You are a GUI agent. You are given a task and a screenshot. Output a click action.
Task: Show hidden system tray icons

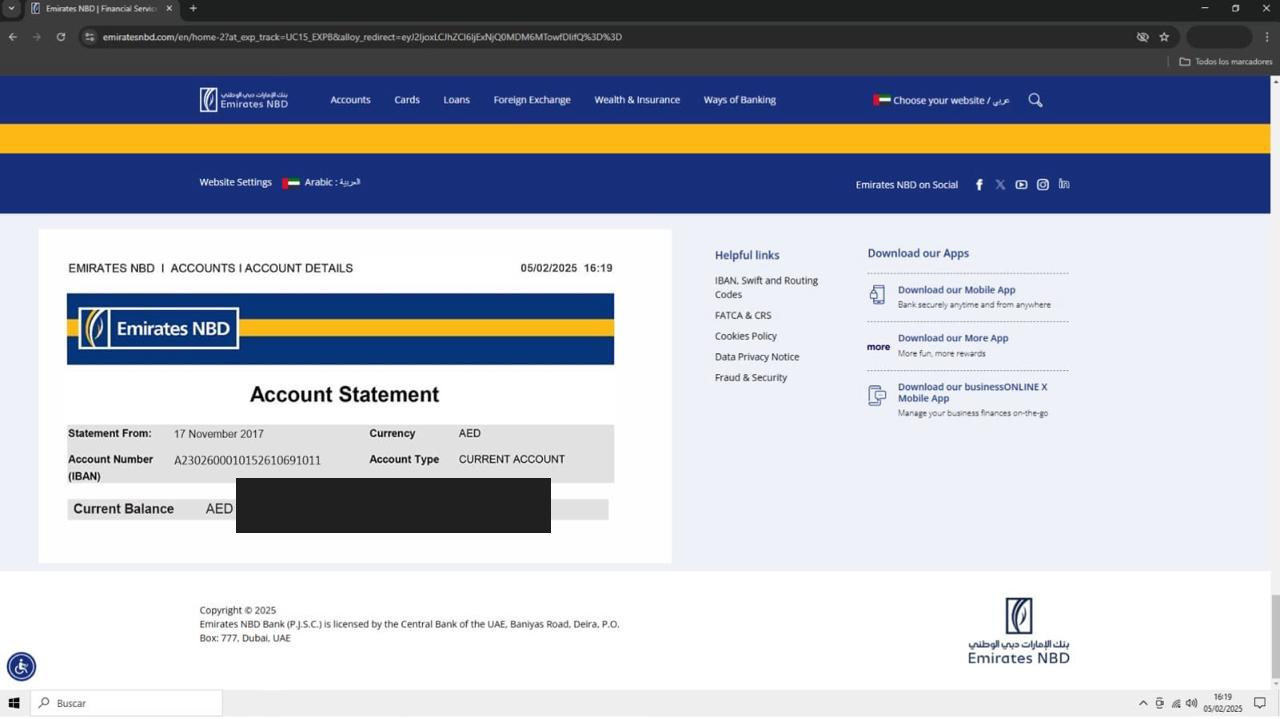1143,703
